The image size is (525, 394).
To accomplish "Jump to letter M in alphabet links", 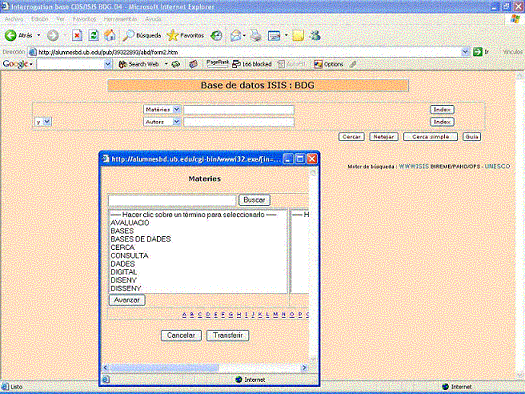I will coord(276,314).
